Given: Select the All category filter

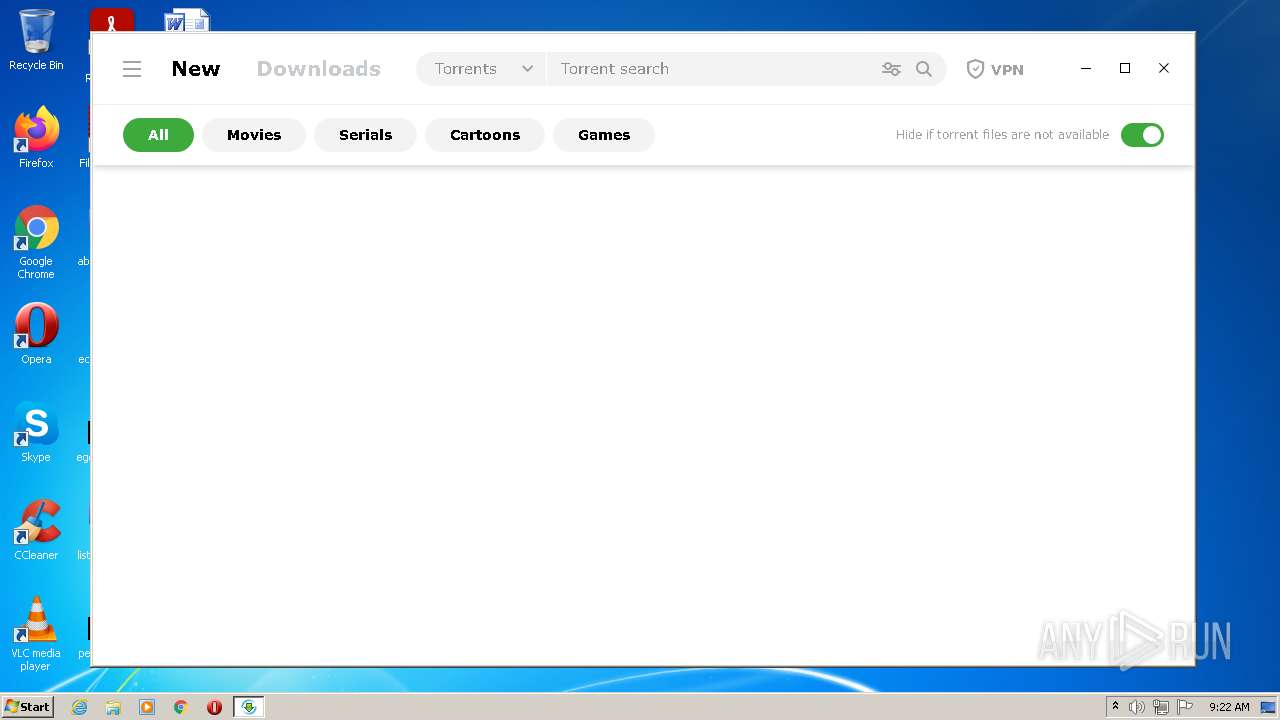Looking at the screenshot, I should (x=158, y=135).
